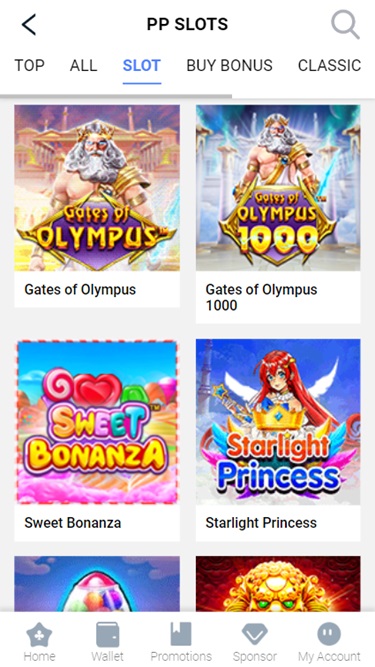Open the Wallet icon in bottom bar

(107, 634)
